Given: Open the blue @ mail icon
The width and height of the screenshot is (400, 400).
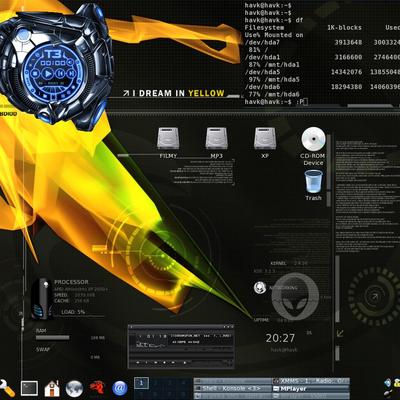Looking at the screenshot, I should (120, 388).
